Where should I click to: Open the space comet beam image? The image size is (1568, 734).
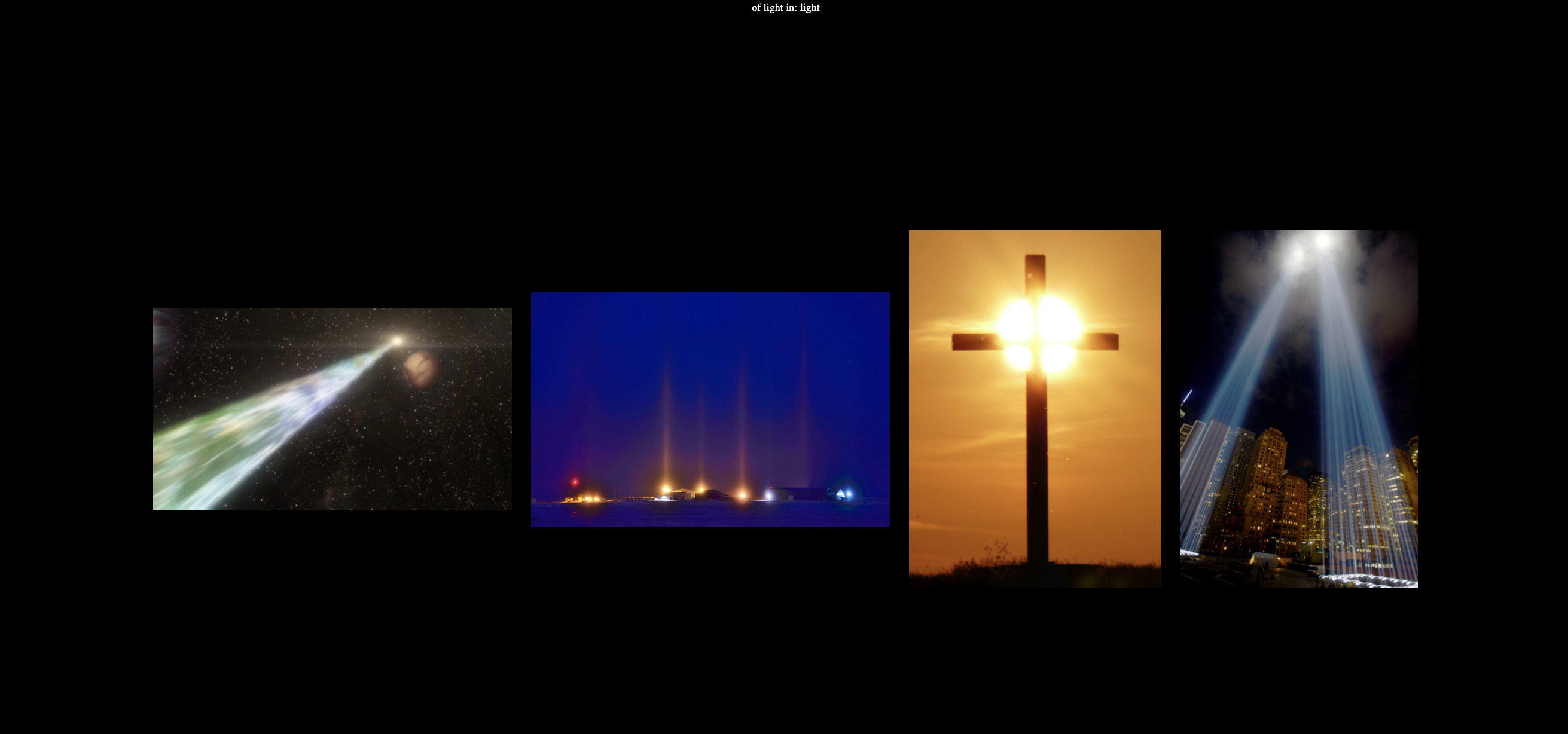click(x=332, y=409)
